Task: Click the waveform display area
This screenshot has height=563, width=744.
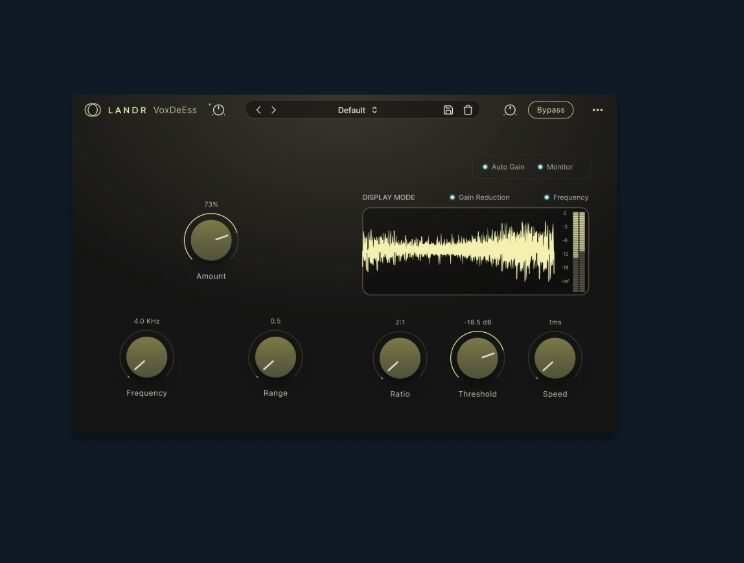Action: click(x=460, y=252)
